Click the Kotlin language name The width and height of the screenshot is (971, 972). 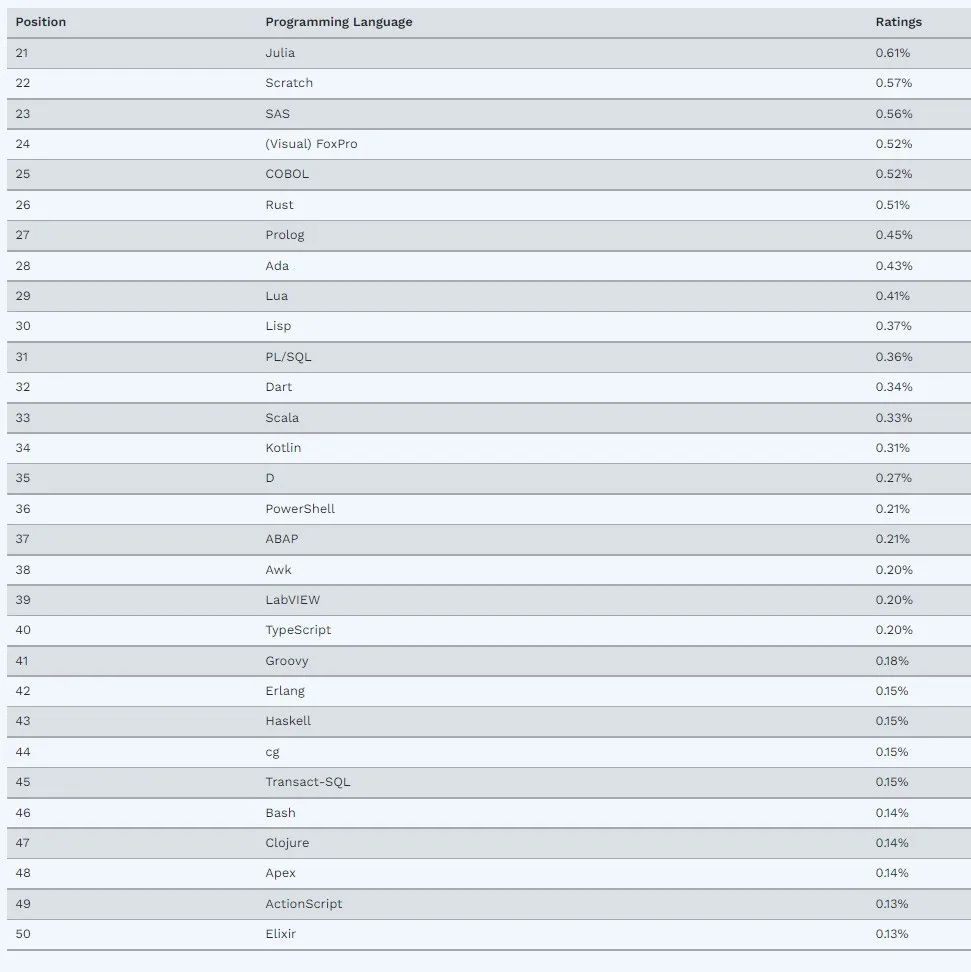click(283, 448)
